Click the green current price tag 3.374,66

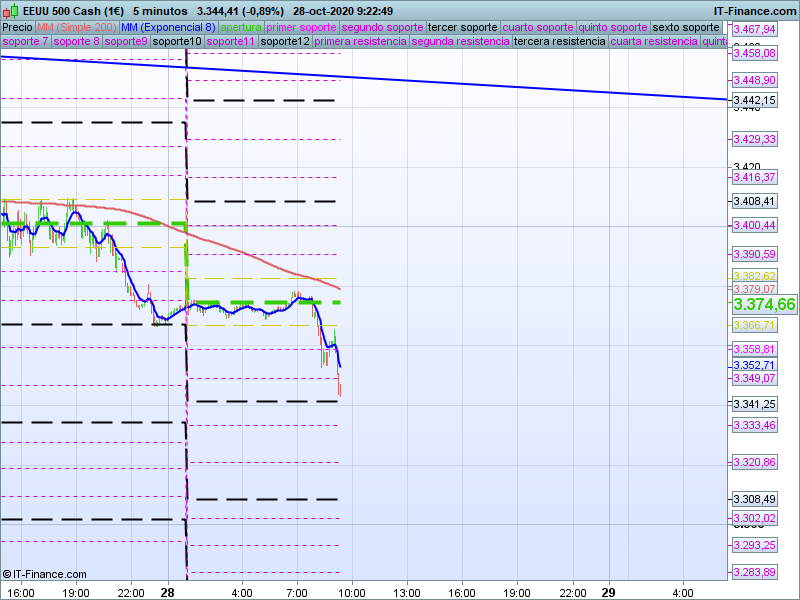coord(764,304)
